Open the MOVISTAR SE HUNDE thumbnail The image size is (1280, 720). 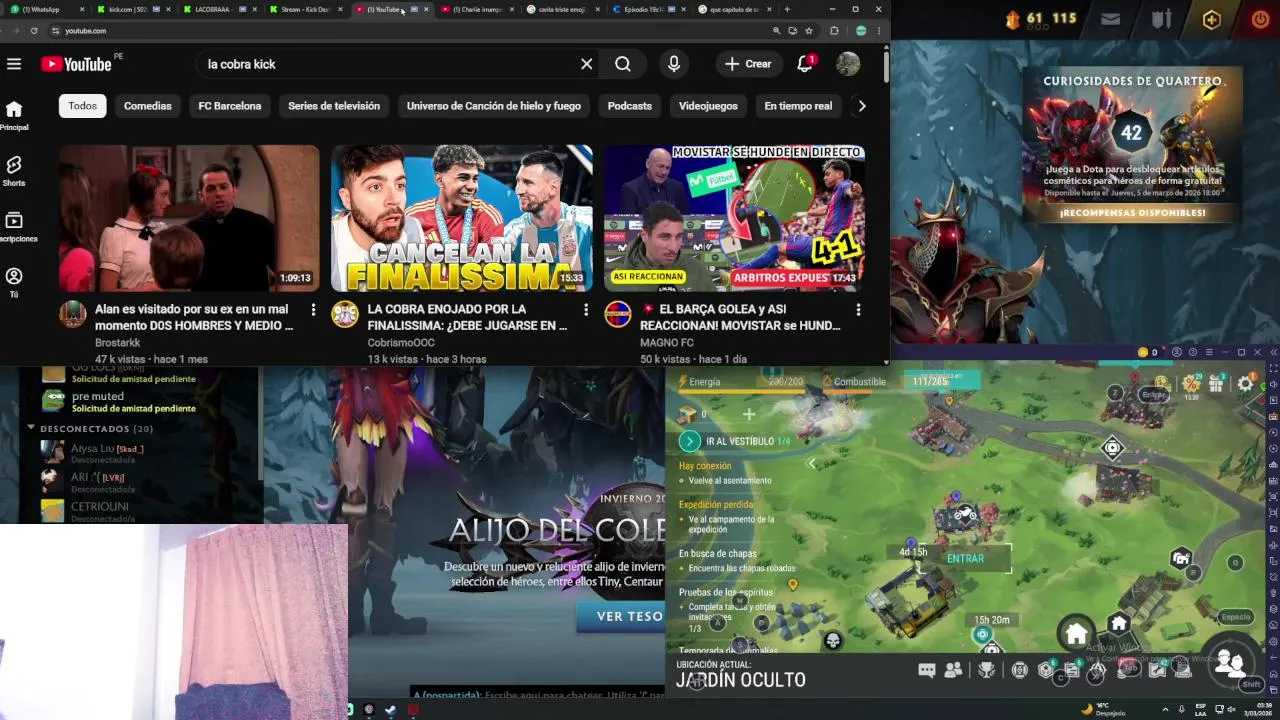(734, 218)
